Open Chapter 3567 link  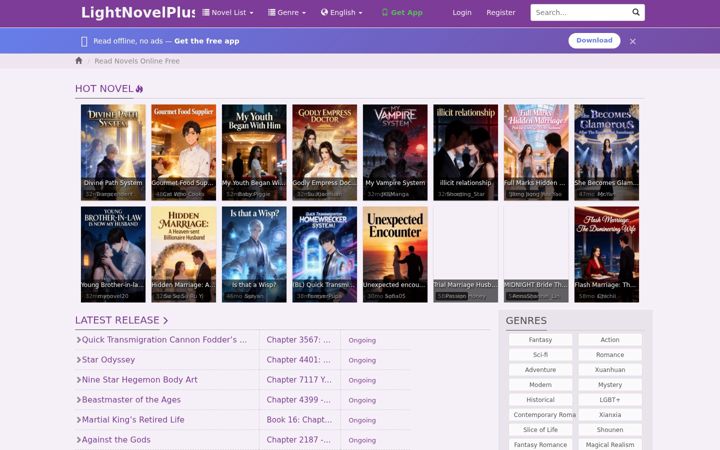coord(298,340)
